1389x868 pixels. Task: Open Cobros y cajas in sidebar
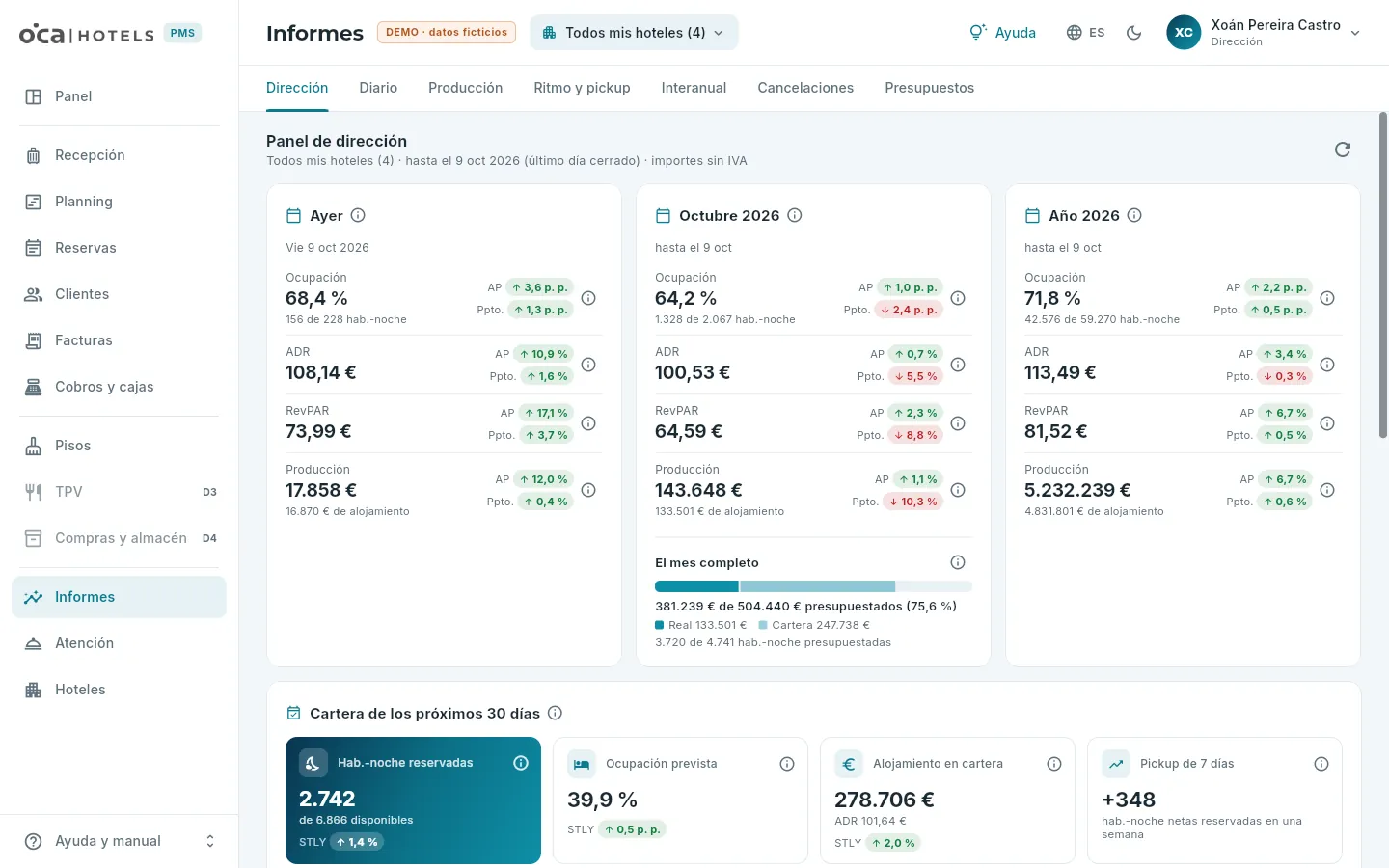[119, 387]
